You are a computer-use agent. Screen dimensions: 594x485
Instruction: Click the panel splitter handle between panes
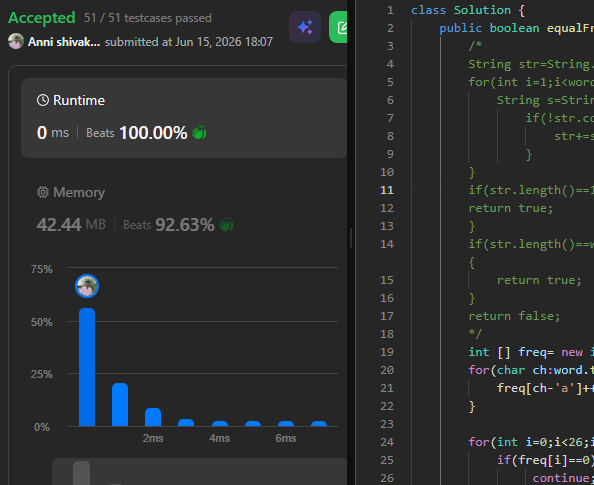[351, 238]
